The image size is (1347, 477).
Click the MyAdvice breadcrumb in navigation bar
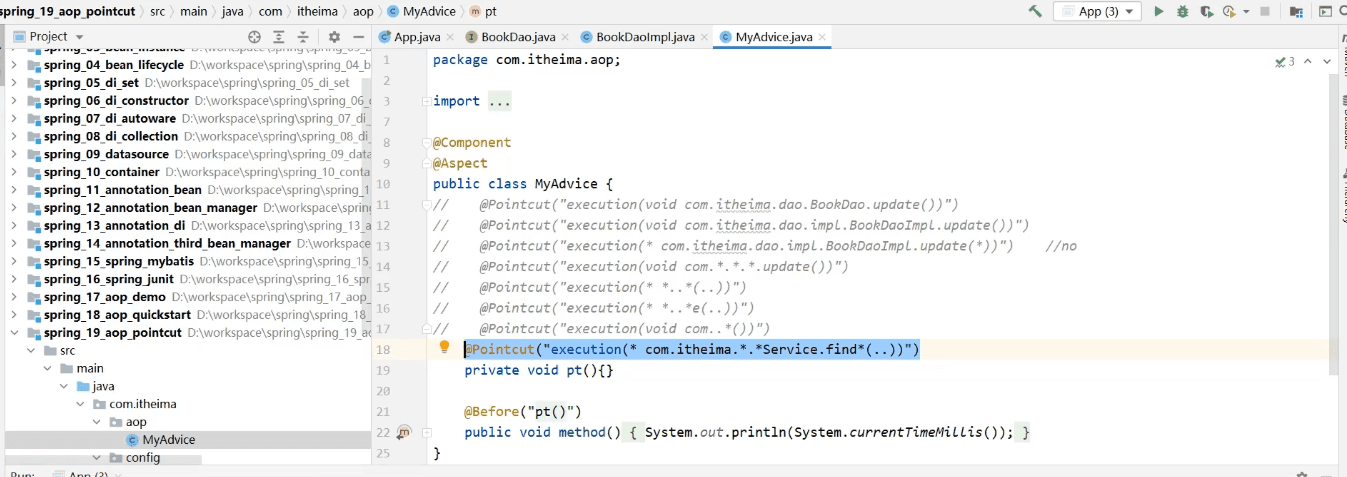429,11
